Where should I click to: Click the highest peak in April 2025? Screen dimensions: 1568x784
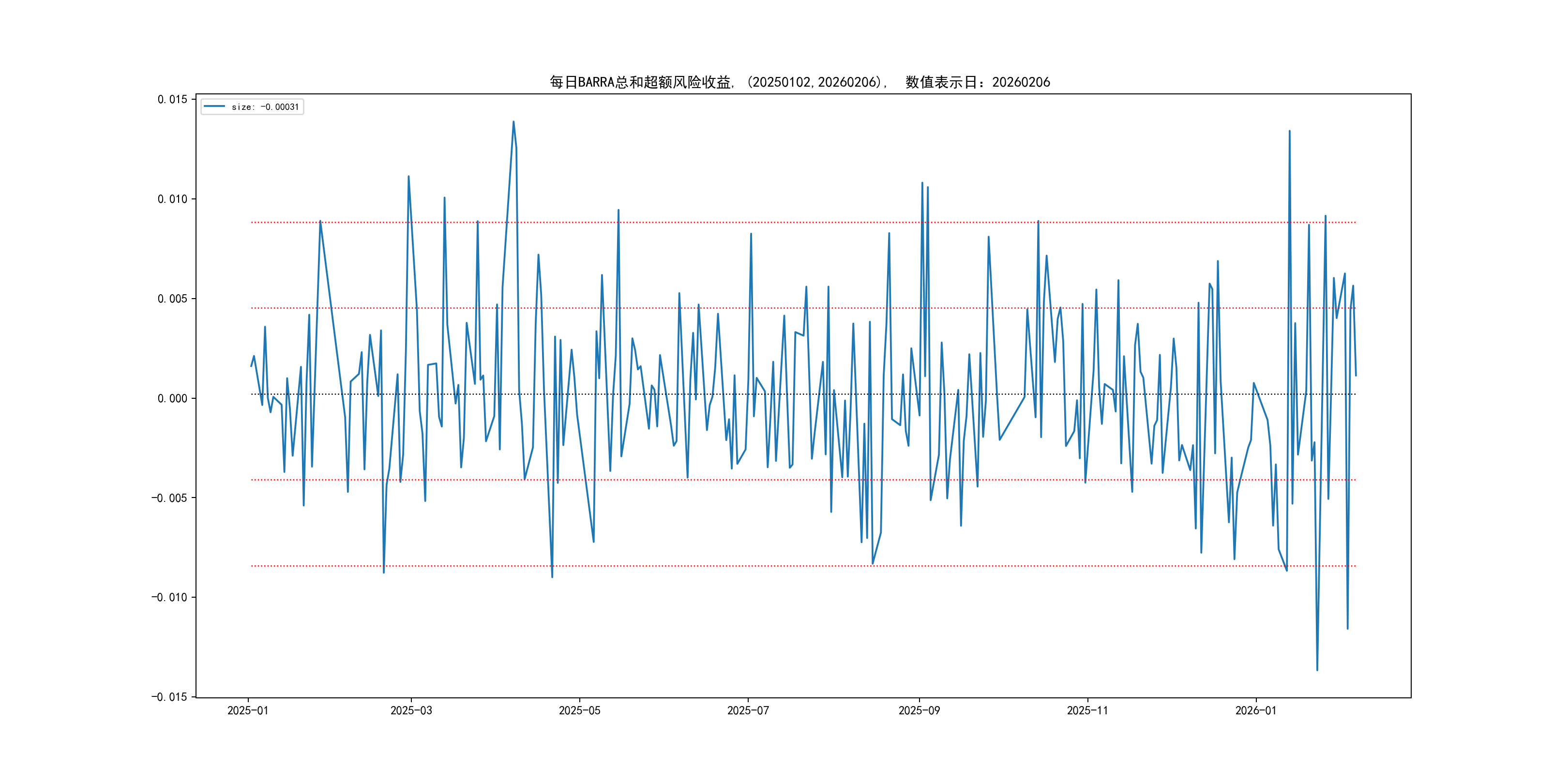pos(513,122)
